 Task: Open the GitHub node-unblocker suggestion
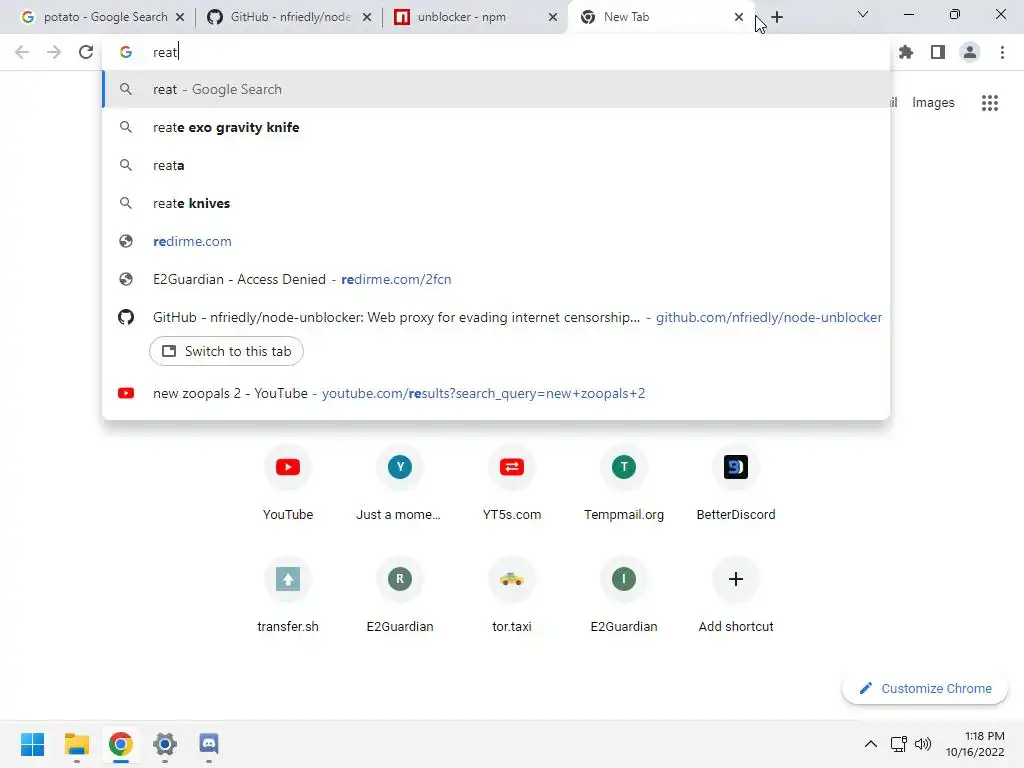tap(496, 317)
